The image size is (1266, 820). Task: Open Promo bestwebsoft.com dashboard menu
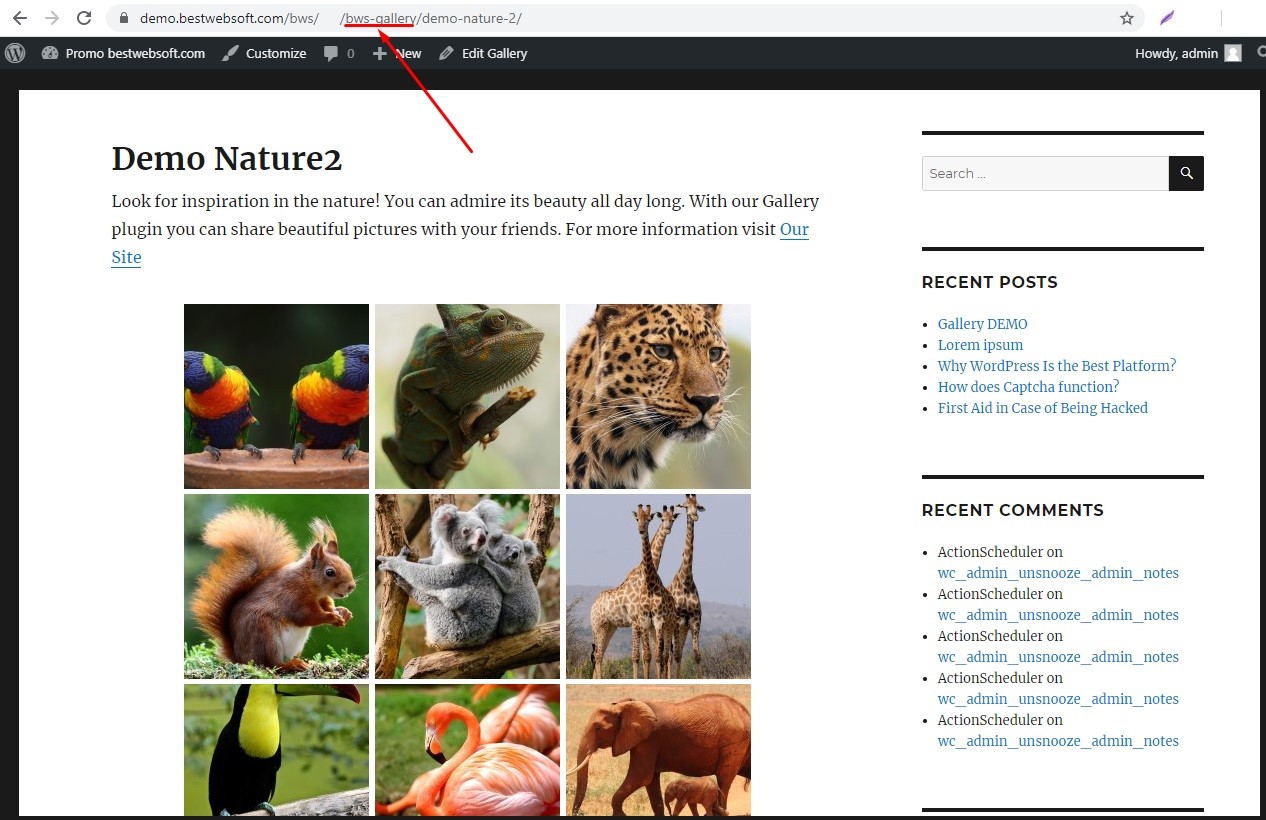[x=123, y=53]
